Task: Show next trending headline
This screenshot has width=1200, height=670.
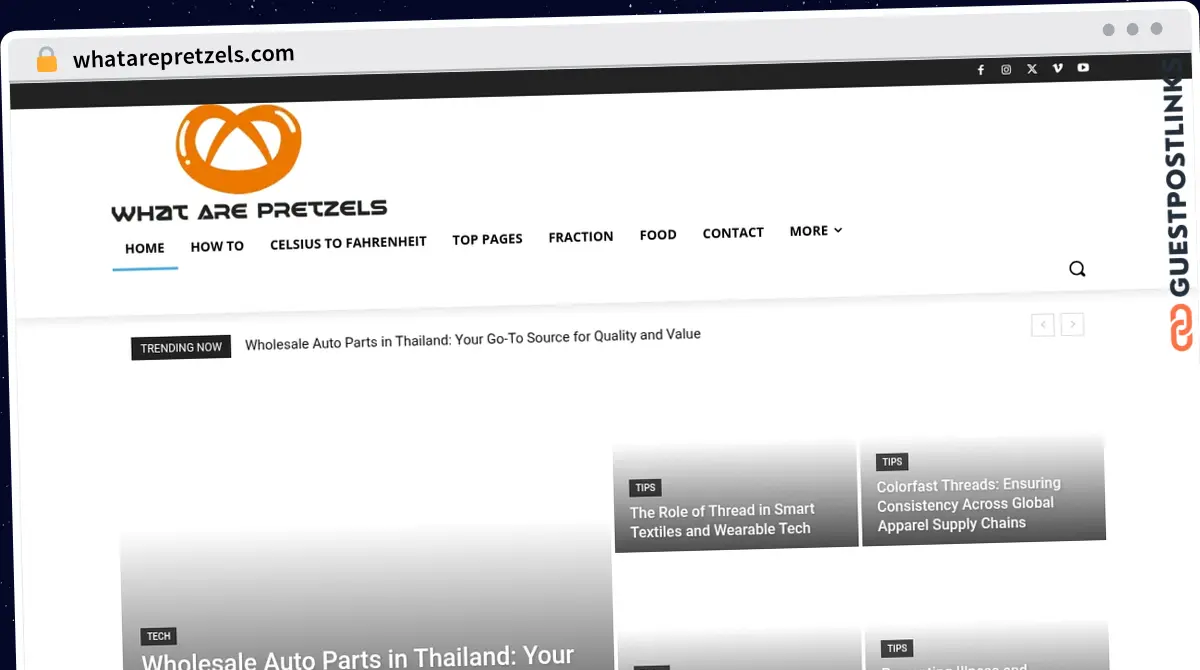Action: (x=1073, y=324)
